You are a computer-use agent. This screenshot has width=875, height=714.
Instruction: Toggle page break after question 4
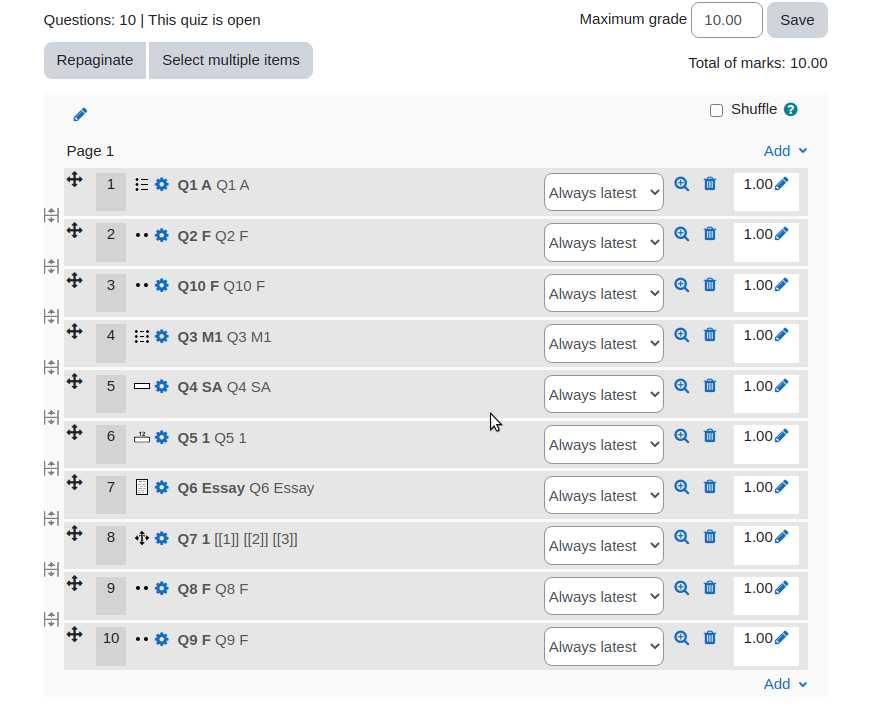[x=51, y=367]
